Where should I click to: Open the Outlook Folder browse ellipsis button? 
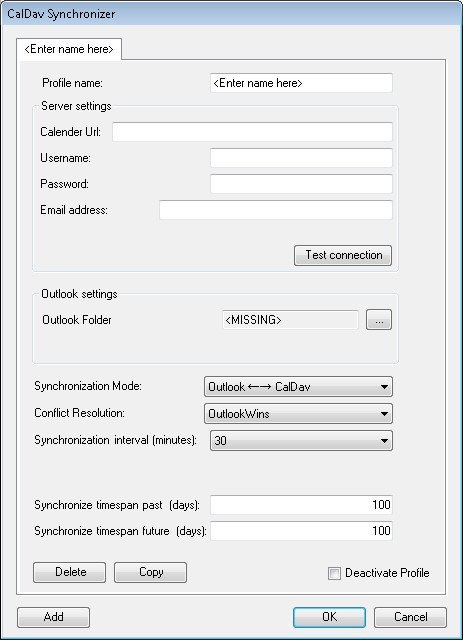pyautogui.click(x=379, y=320)
